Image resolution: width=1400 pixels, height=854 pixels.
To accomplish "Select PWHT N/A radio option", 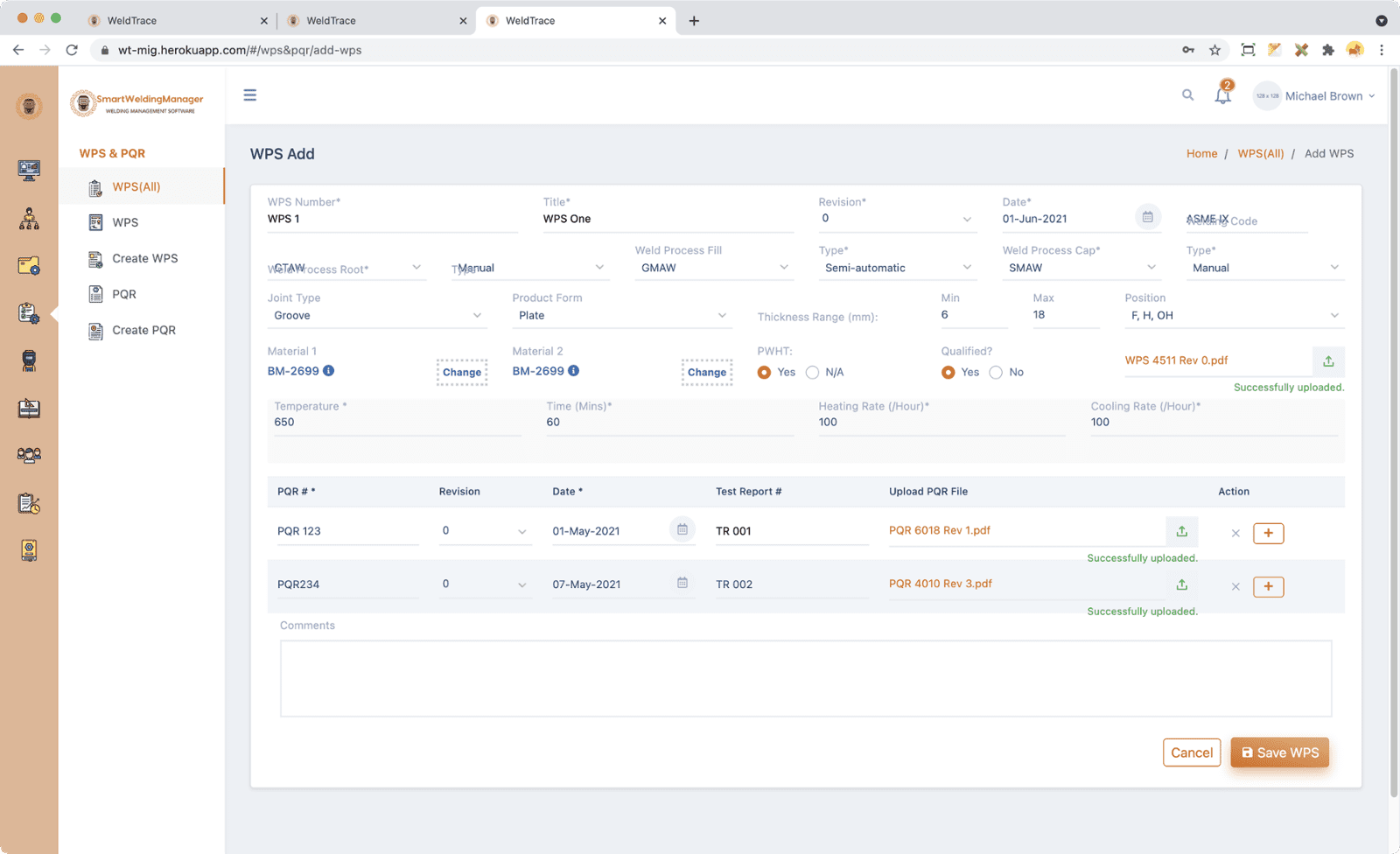I will pos(813,373).
